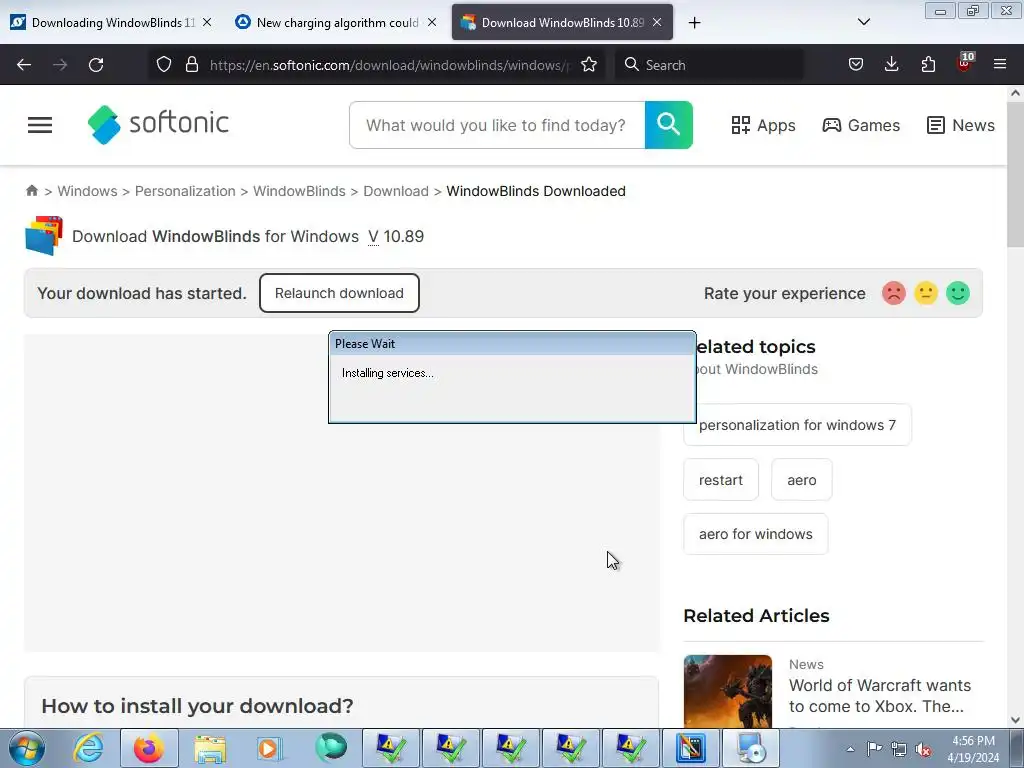The width and height of the screenshot is (1024, 768).
Task: Open Windows Explorer from the taskbar
Action: point(210,748)
